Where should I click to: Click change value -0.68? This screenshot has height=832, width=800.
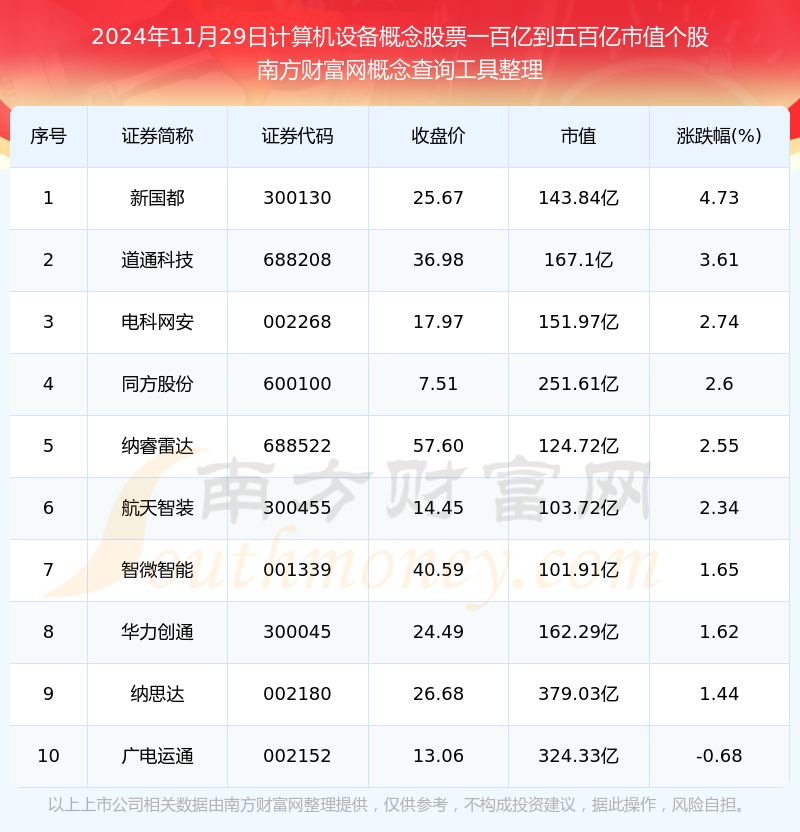719,756
